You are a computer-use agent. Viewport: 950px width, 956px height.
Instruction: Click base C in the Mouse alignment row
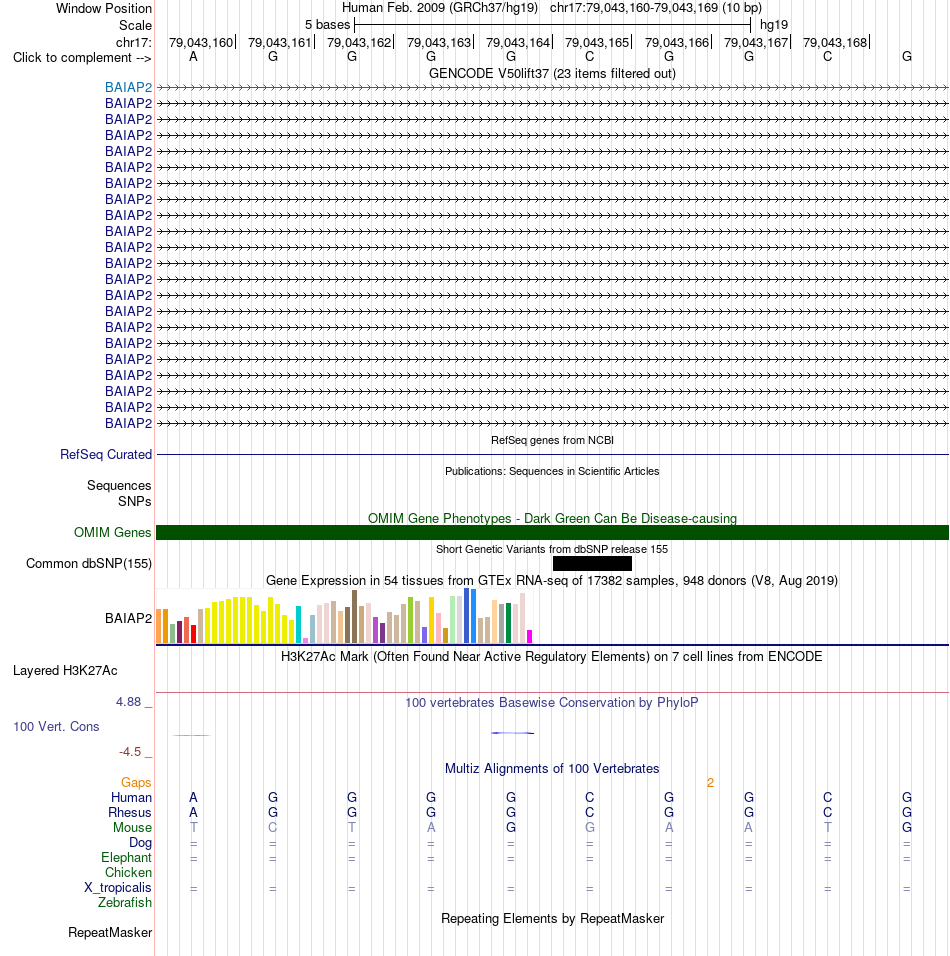(273, 827)
